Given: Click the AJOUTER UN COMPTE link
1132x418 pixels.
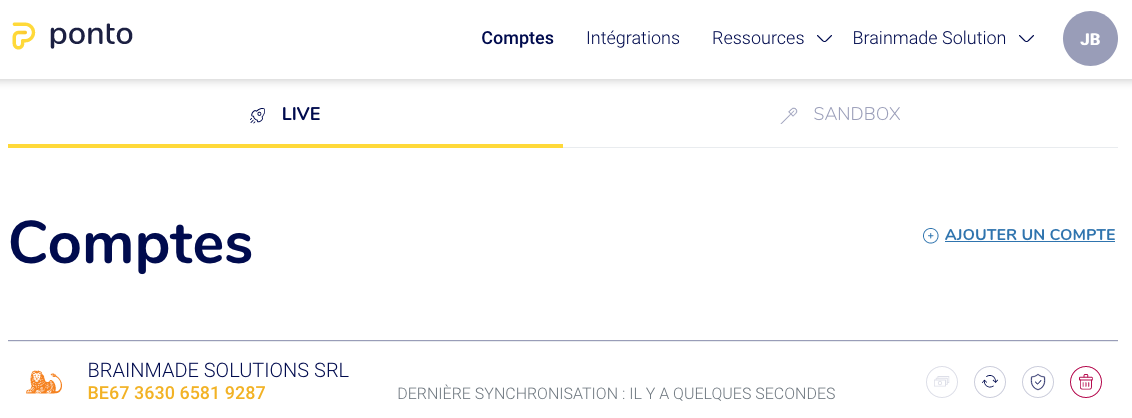Looking at the screenshot, I should pos(1029,235).
